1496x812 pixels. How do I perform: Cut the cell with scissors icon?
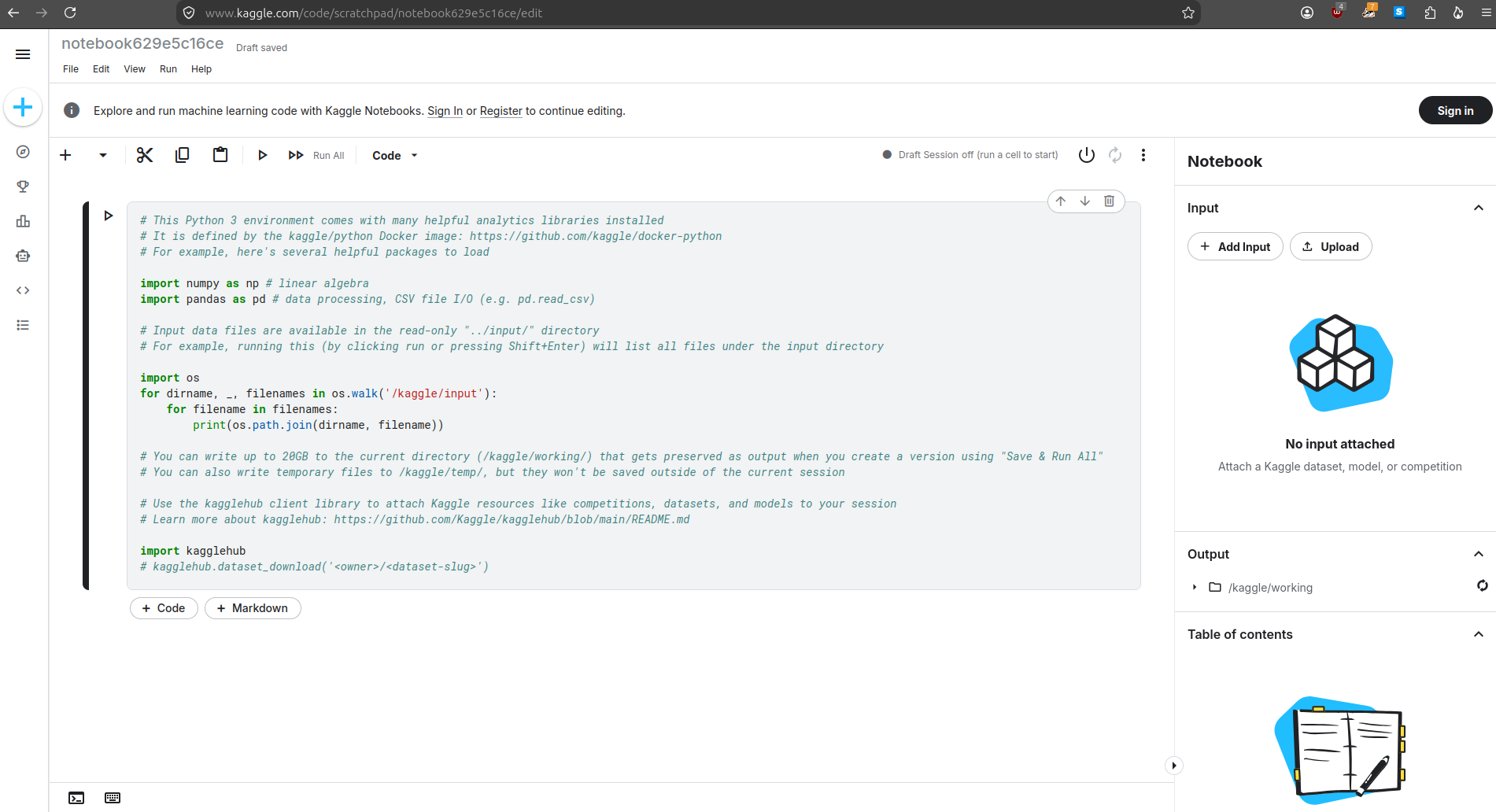pyautogui.click(x=145, y=155)
